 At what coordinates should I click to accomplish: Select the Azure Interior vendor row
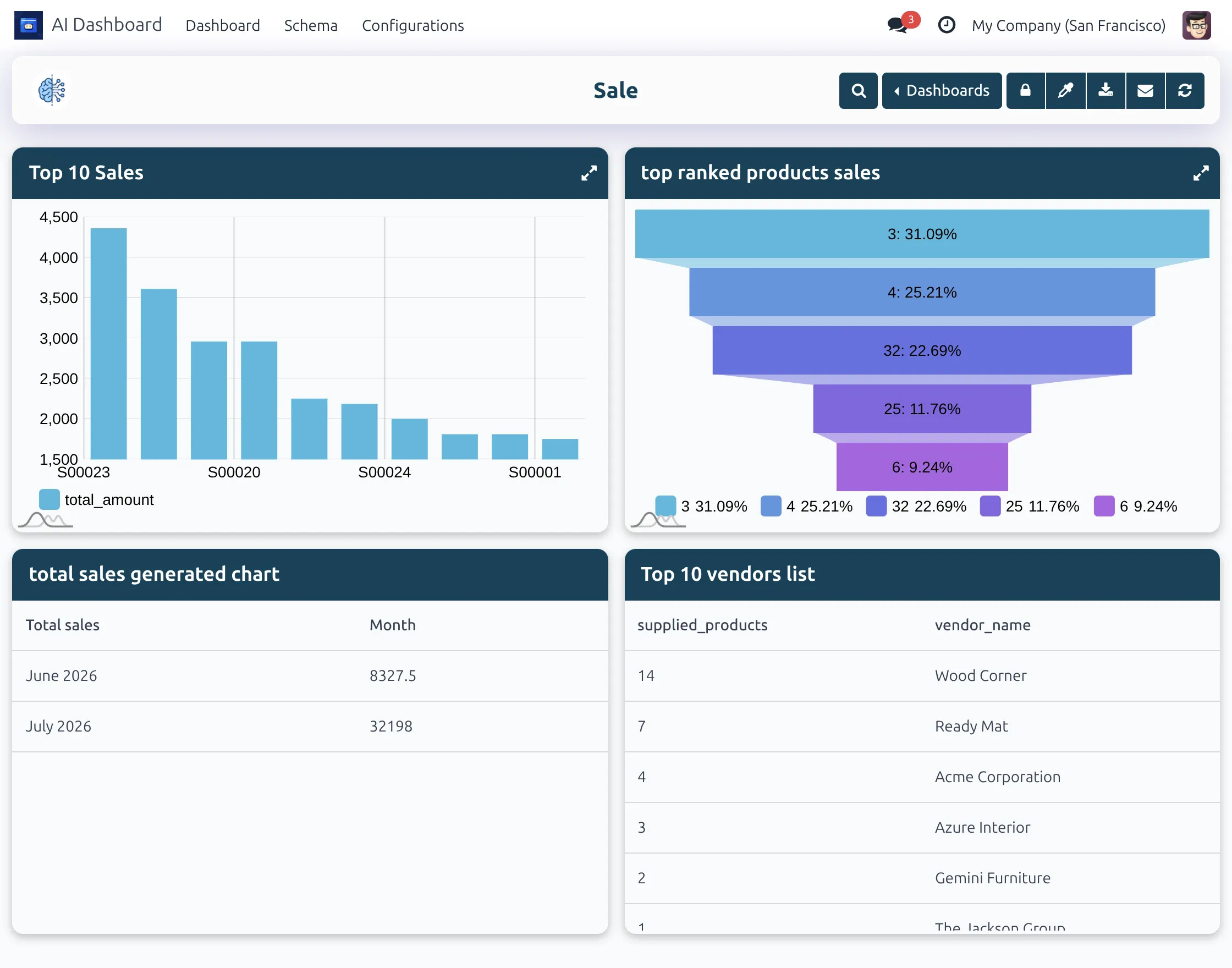click(x=922, y=827)
